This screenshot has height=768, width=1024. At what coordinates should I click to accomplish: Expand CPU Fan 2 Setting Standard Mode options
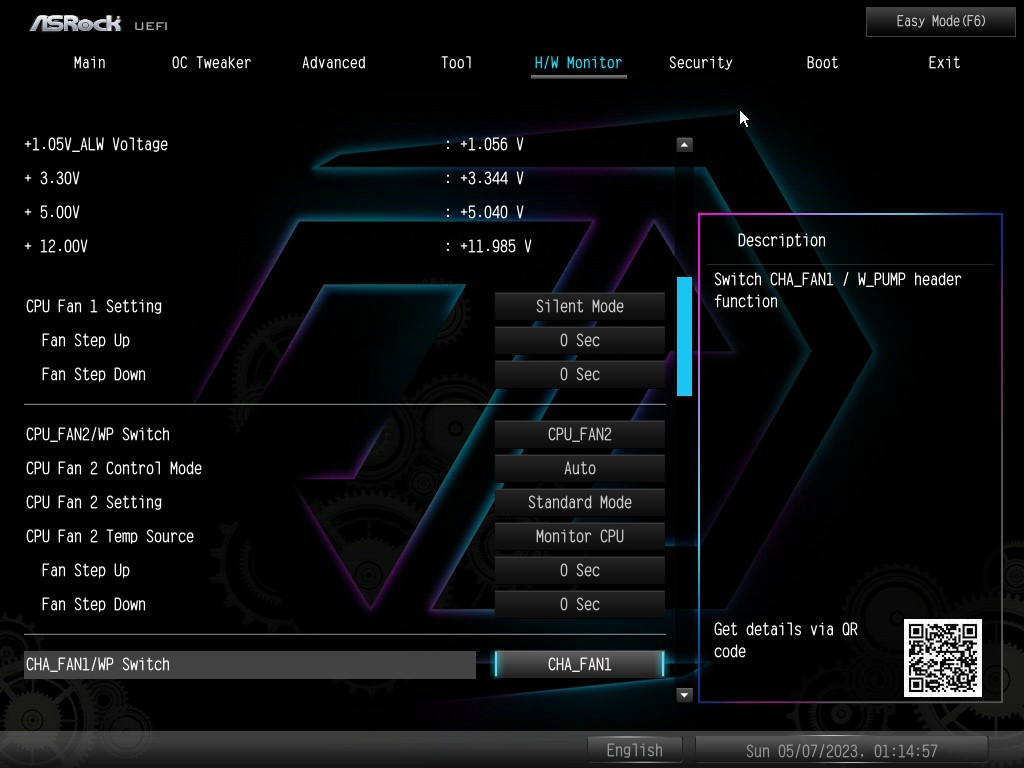579,503
